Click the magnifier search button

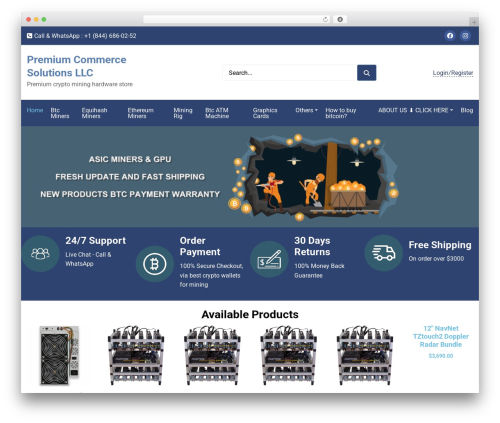(367, 73)
